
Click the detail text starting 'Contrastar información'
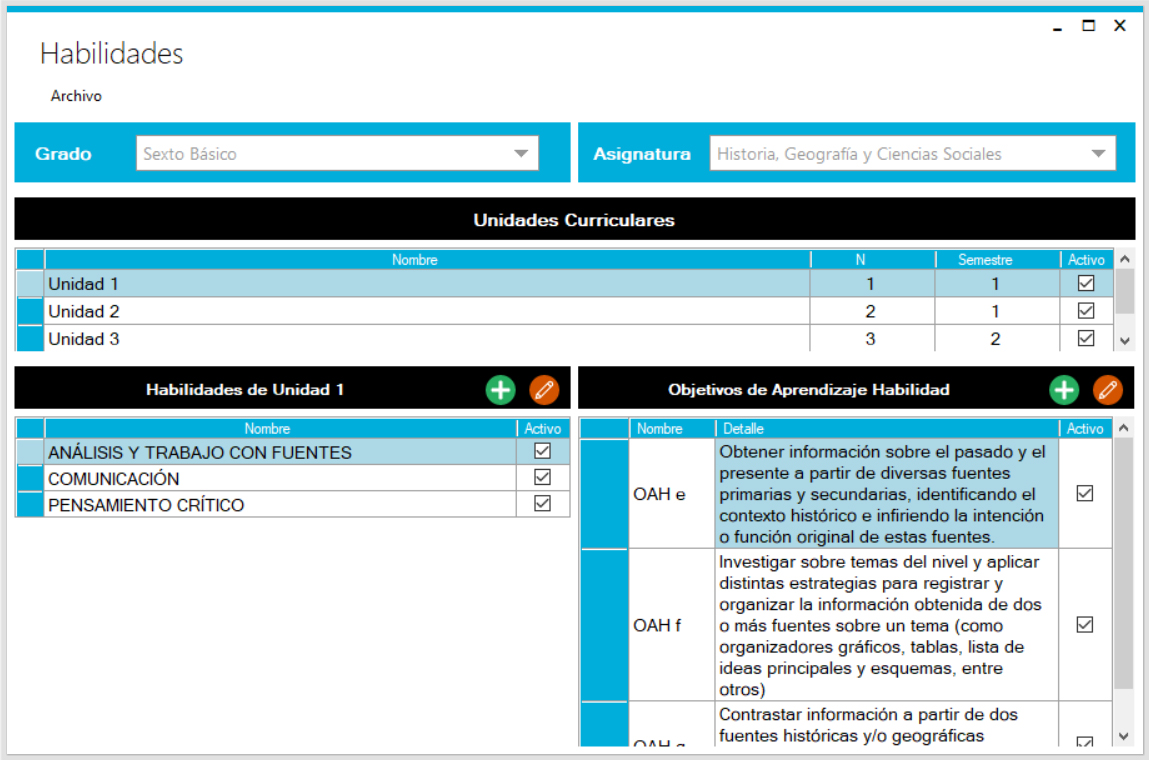pos(887,725)
